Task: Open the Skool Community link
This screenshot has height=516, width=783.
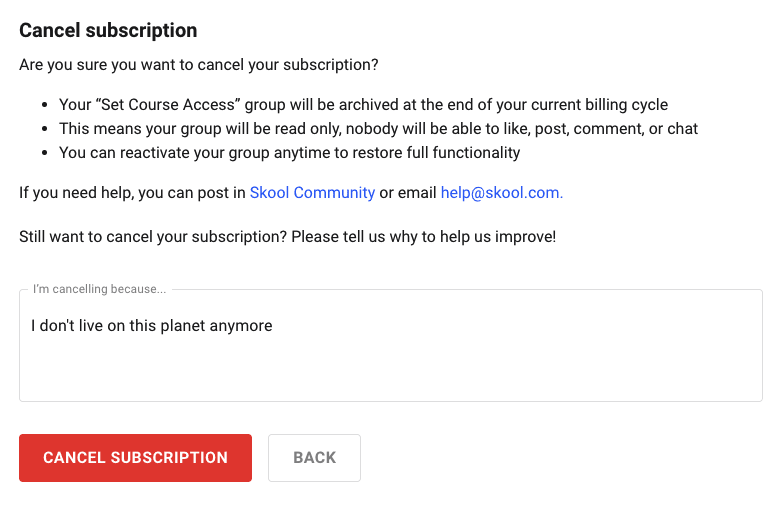Action: pyautogui.click(x=312, y=192)
